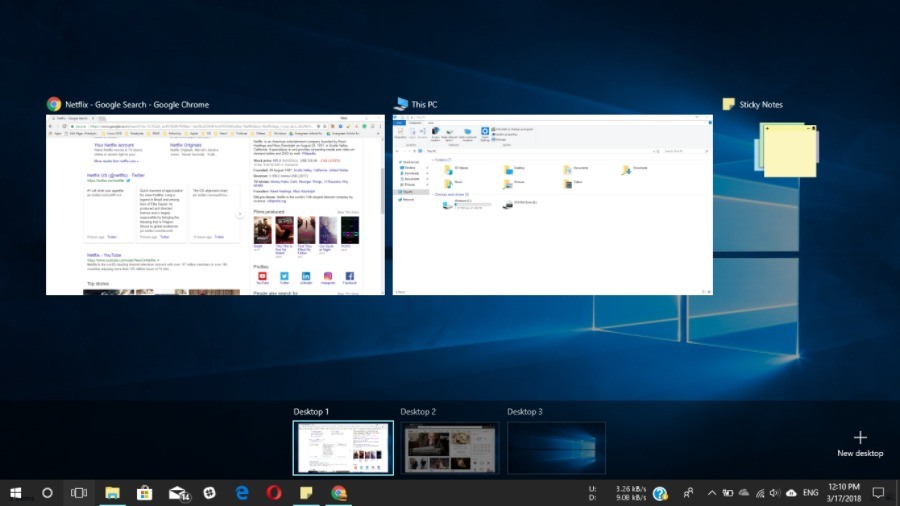Show hidden system tray icons

coord(712,493)
